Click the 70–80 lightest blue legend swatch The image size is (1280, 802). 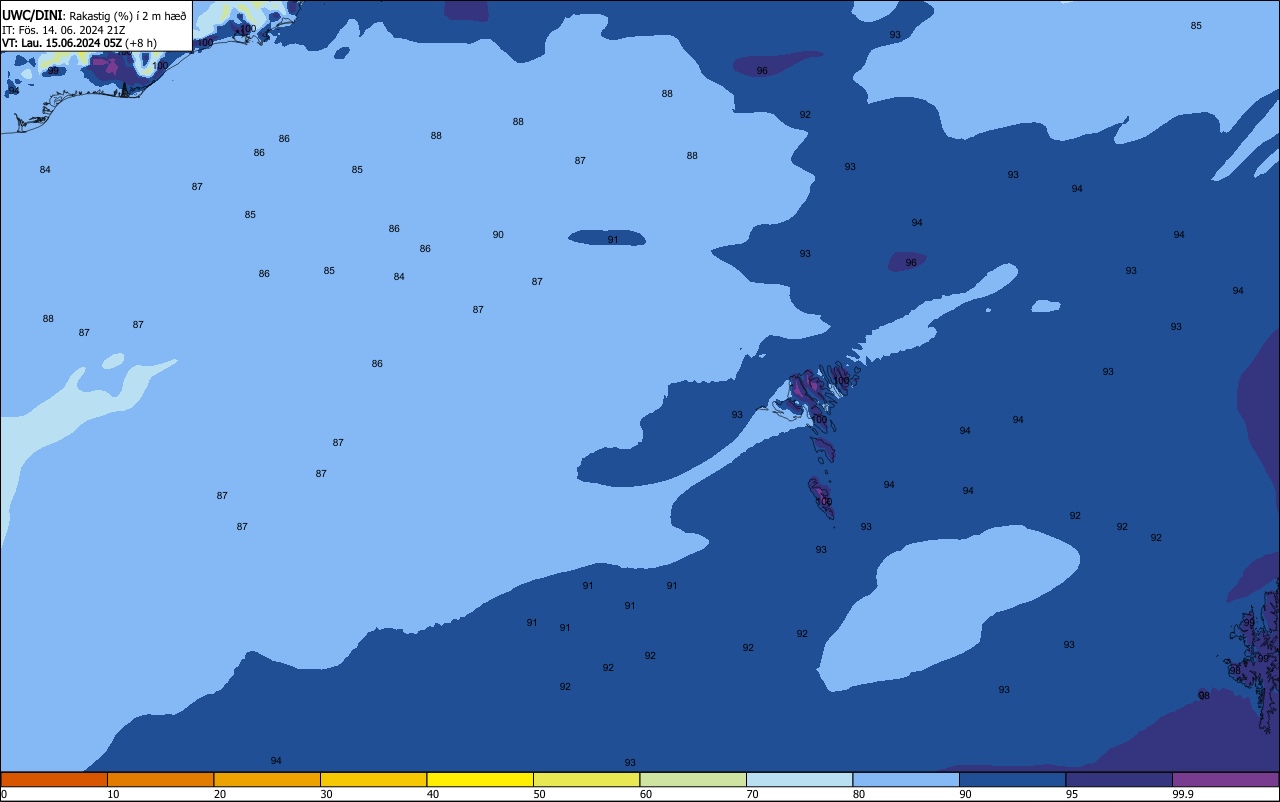tap(799, 779)
